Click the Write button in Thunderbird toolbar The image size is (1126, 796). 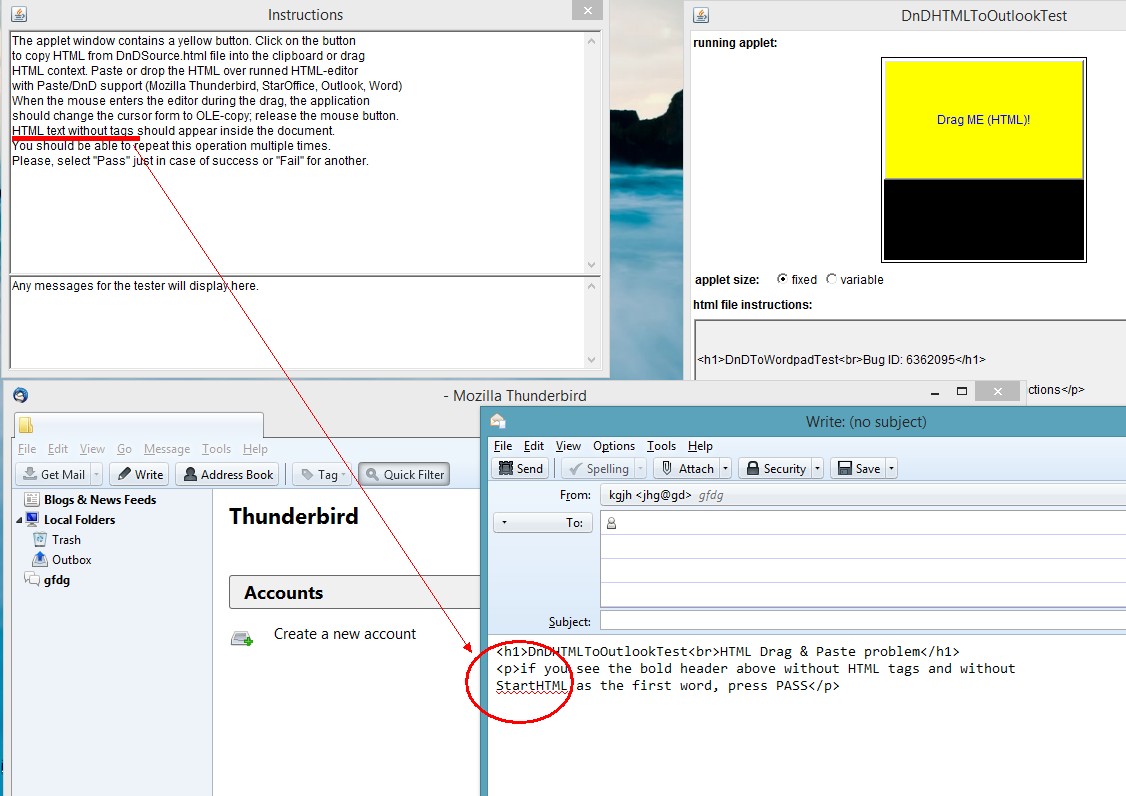point(138,475)
